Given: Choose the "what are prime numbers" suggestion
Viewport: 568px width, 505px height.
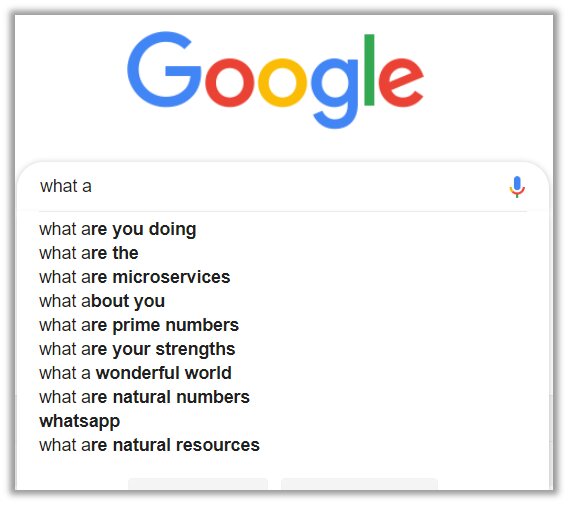Looking at the screenshot, I should (x=139, y=325).
